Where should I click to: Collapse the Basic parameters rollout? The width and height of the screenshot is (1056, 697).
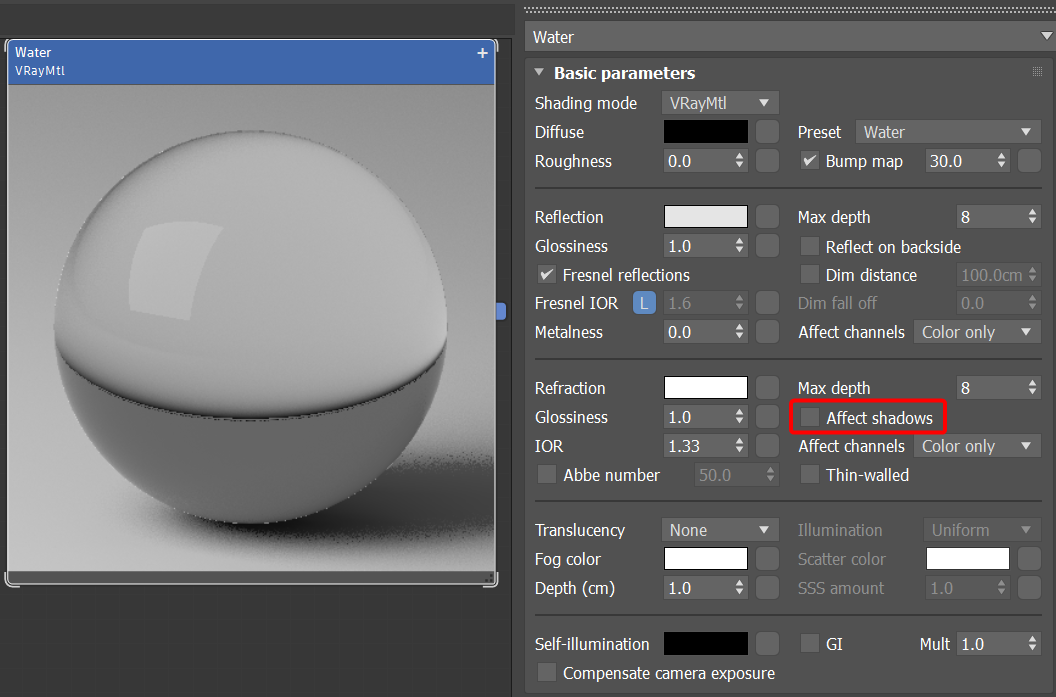(x=540, y=73)
